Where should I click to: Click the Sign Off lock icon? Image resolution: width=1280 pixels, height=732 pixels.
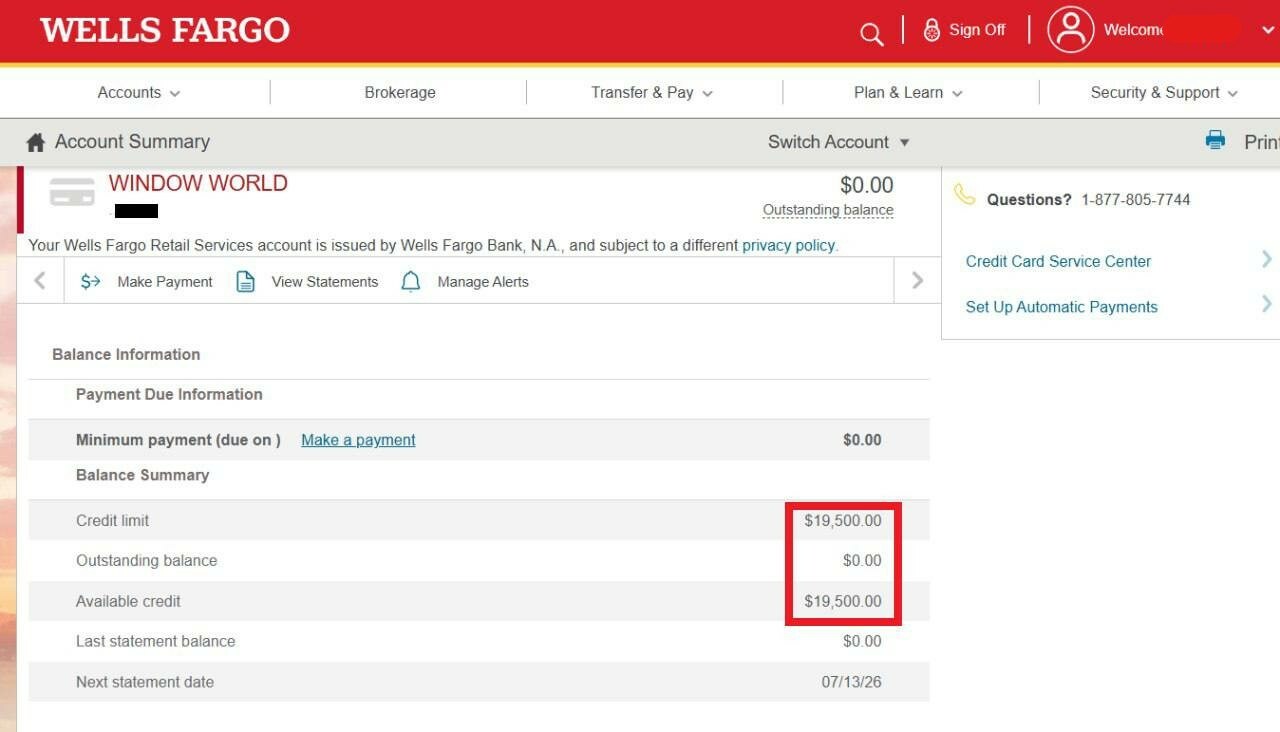tap(931, 30)
